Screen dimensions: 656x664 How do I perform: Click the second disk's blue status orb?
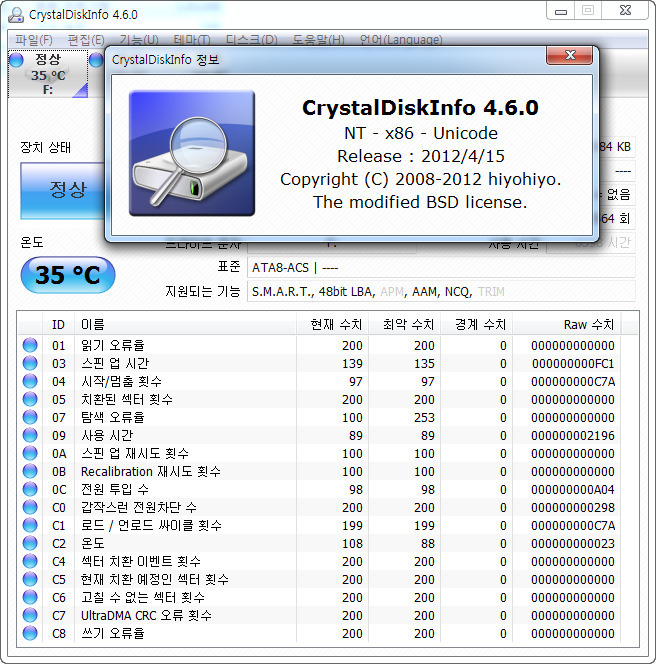pos(96,60)
